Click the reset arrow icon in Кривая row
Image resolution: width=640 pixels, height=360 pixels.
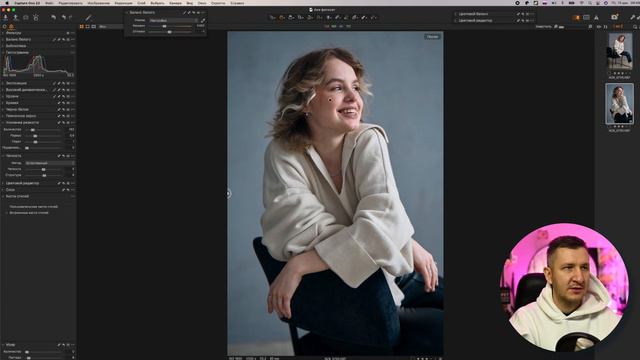click(x=64, y=103)
